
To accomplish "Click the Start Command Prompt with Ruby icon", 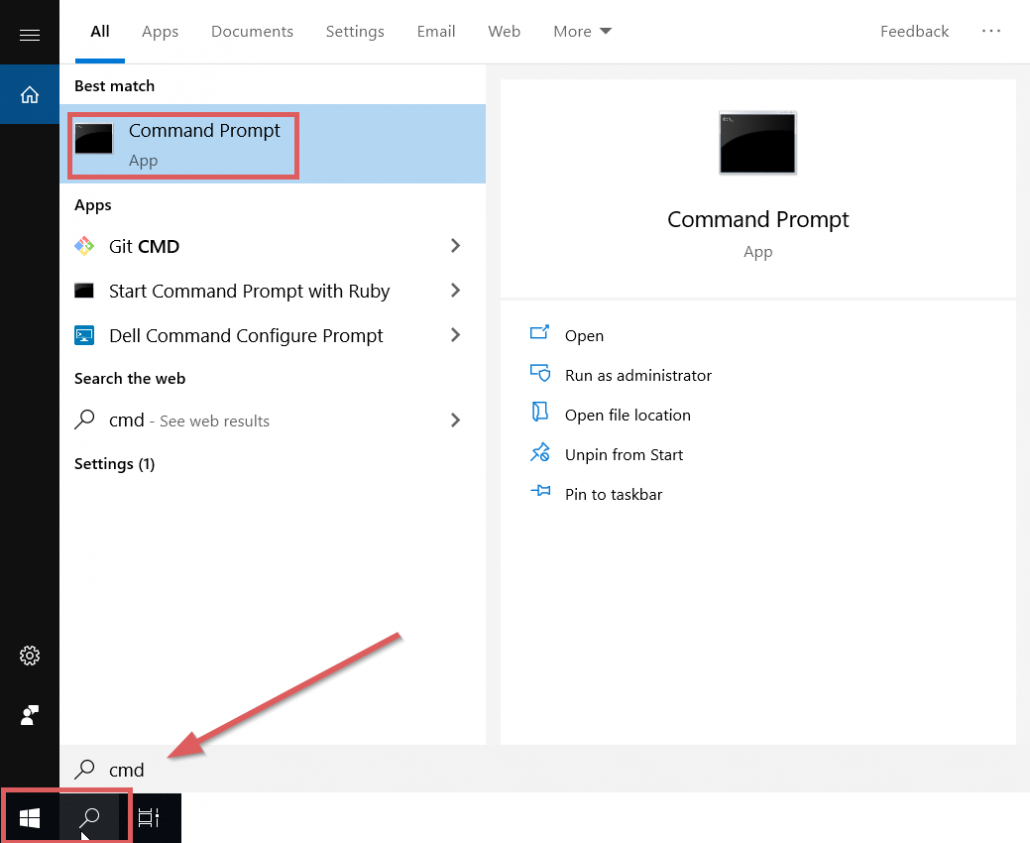I will click(x=84, y=290).
